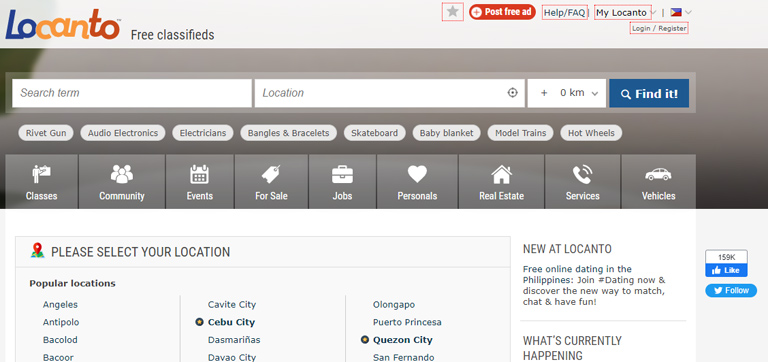Click the Find it! search button
Image resolution: width=768 pixels, height=362 pixels.
pos(649,94)
